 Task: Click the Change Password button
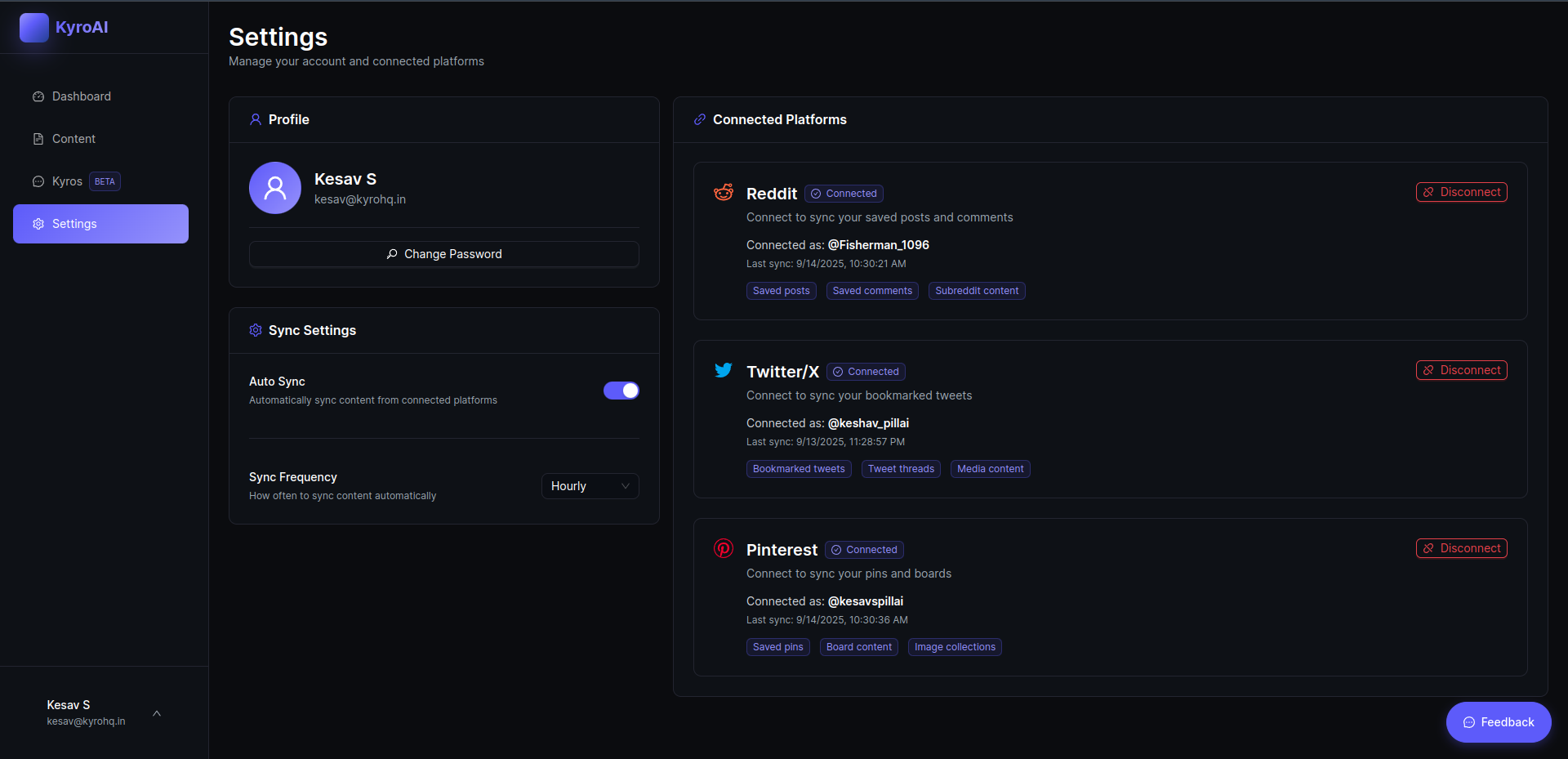tap(443, 254)
